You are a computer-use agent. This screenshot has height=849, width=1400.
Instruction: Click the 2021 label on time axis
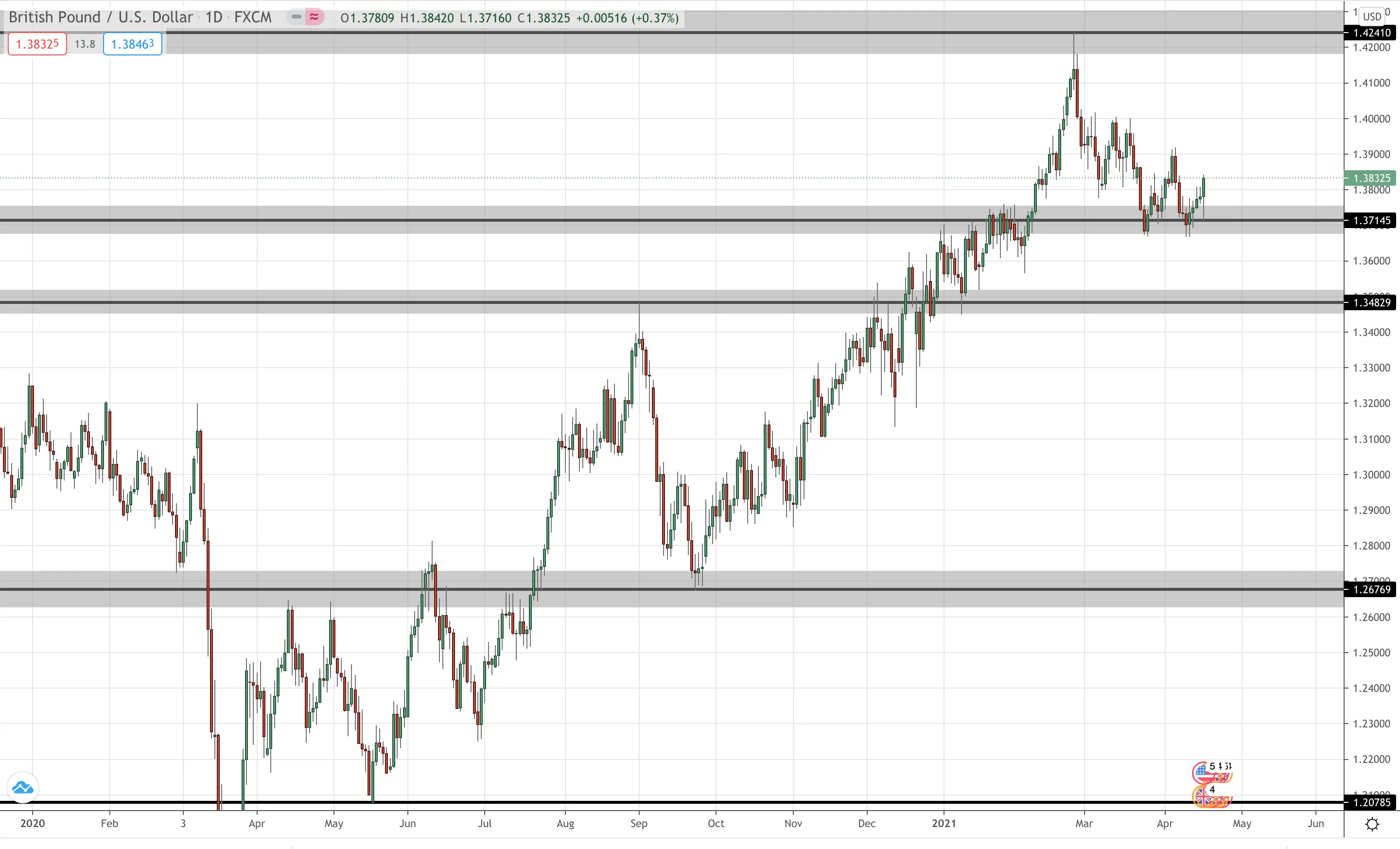(944, 823)
